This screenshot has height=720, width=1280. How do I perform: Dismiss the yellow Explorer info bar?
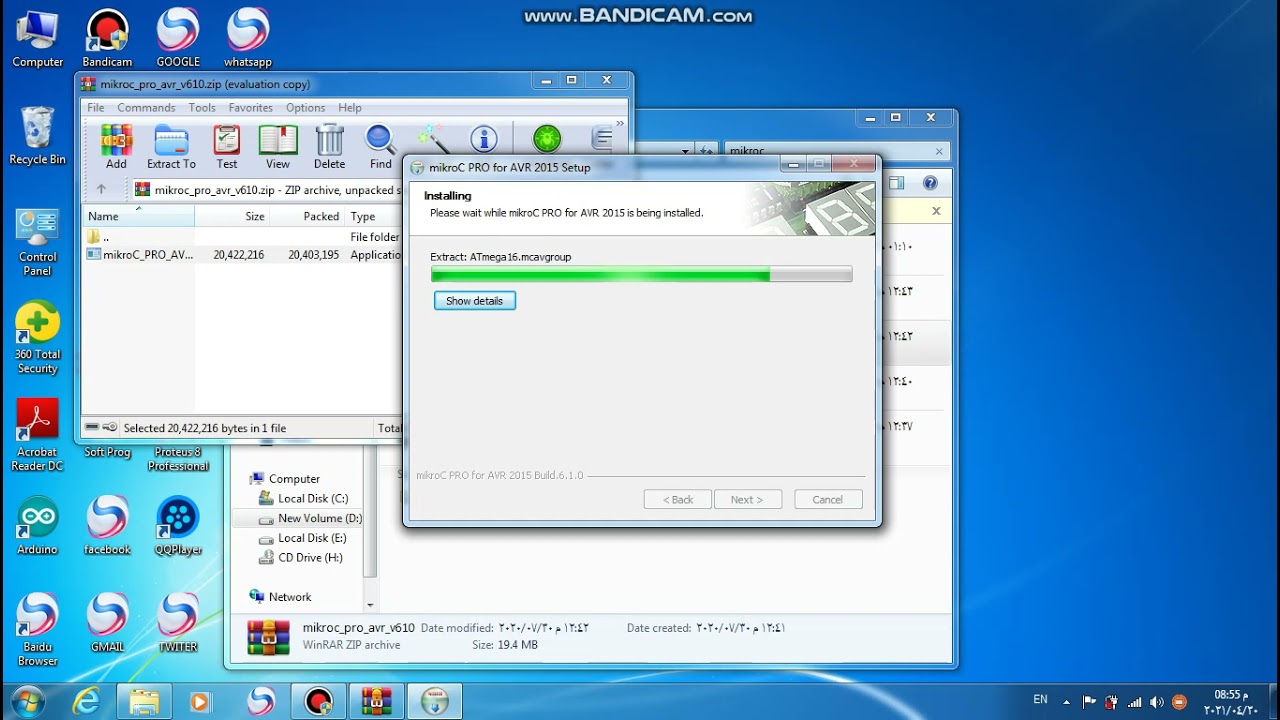(936, 211)
